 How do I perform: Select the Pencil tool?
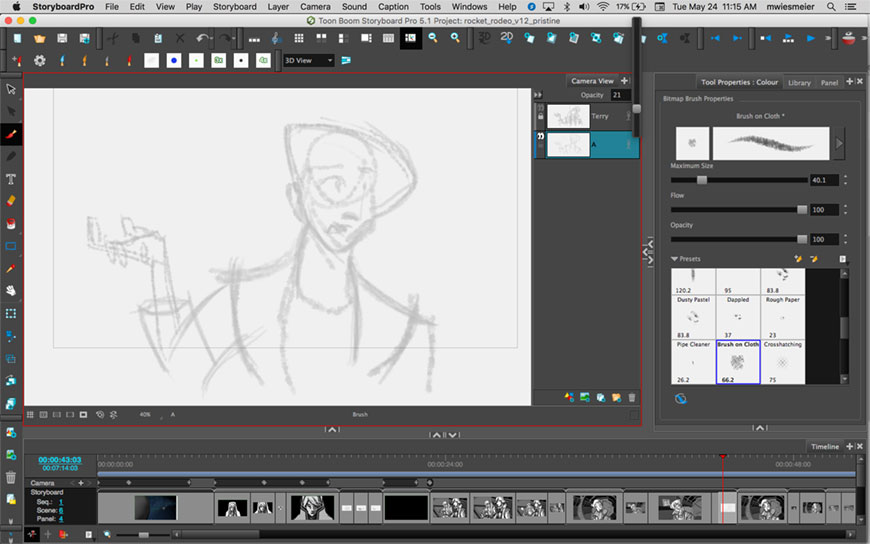tap(11, 157)
